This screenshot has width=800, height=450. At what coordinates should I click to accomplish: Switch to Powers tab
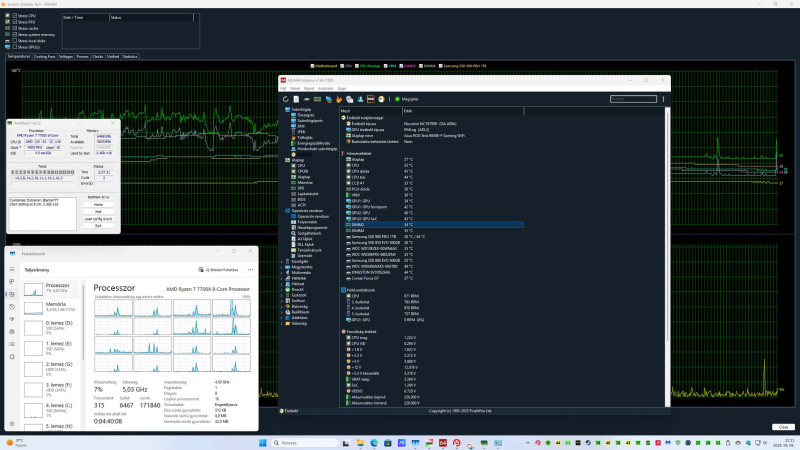coord(83,57)
